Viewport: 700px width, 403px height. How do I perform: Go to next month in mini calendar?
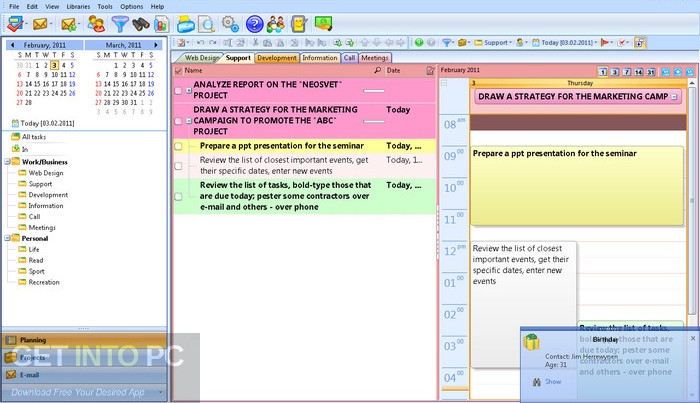click(x=156, y=45)
